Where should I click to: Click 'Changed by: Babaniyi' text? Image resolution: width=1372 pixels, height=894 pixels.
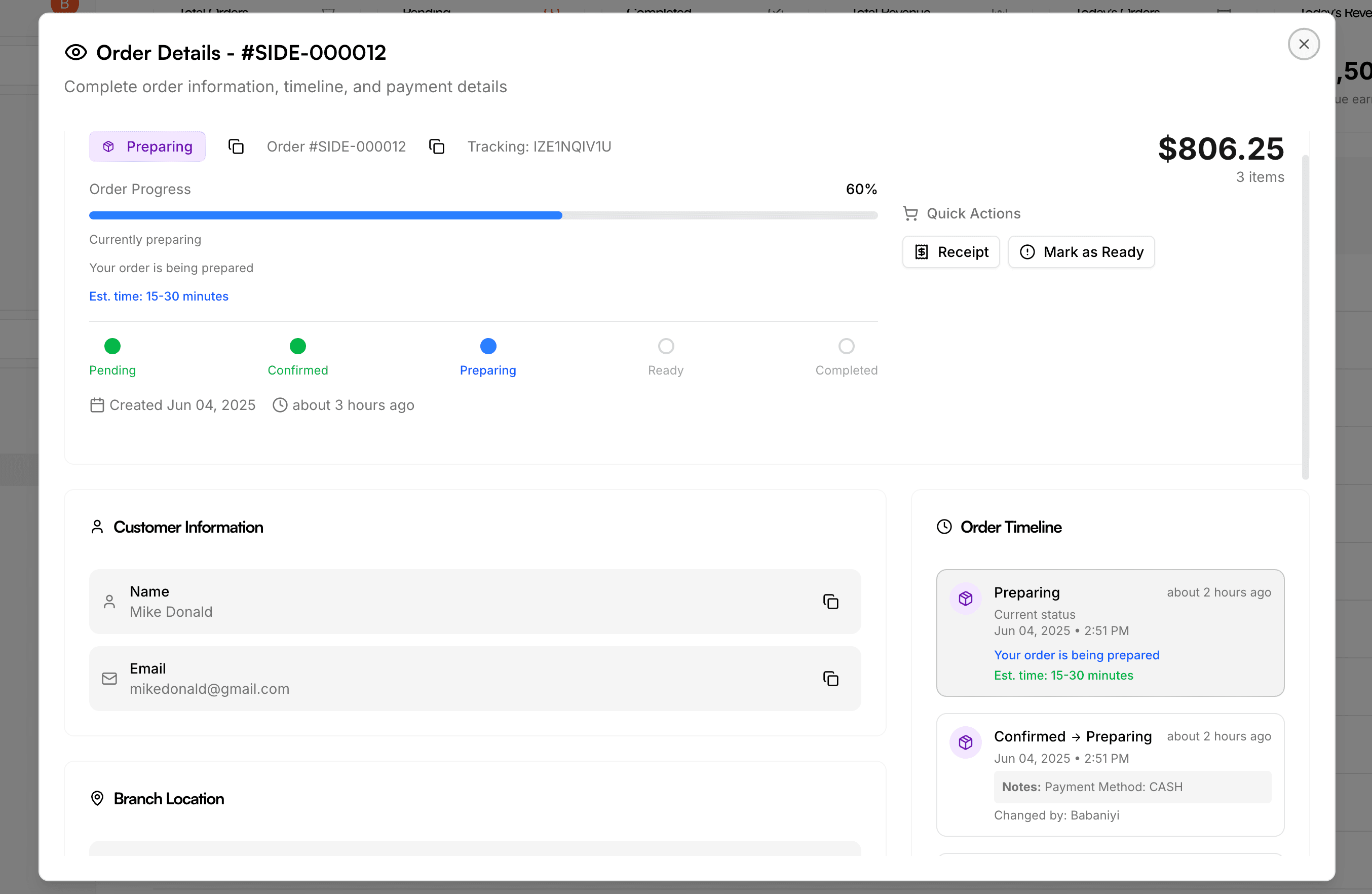[1057, 815]
